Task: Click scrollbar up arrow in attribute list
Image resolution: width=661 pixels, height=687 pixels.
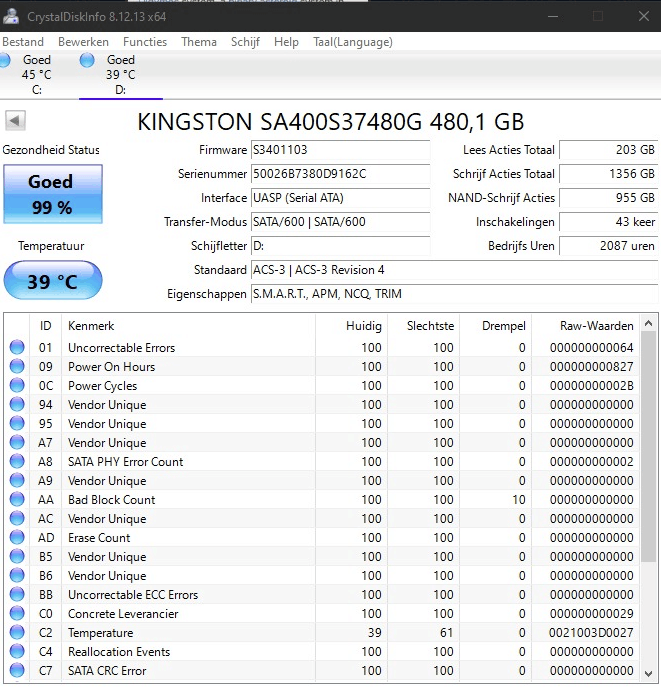Action: tap(649, 324)
